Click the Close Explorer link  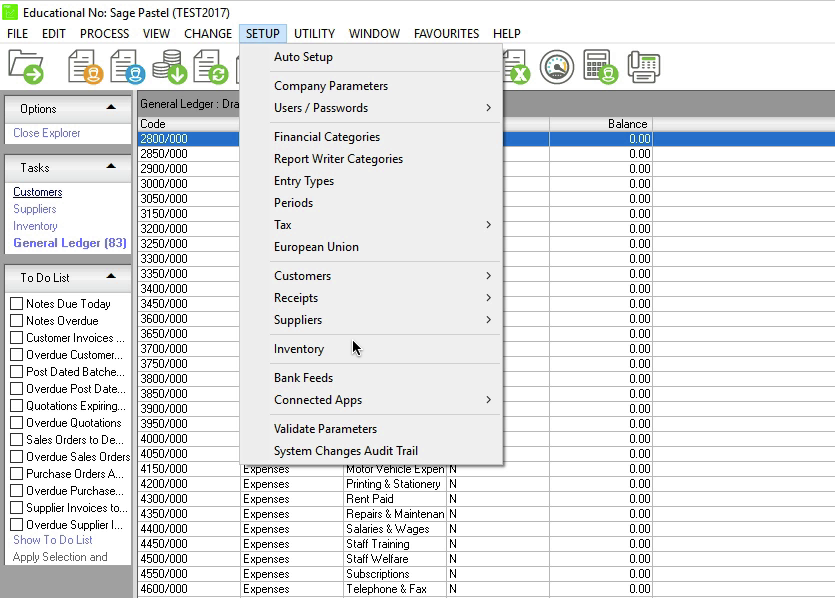point(47,133)
